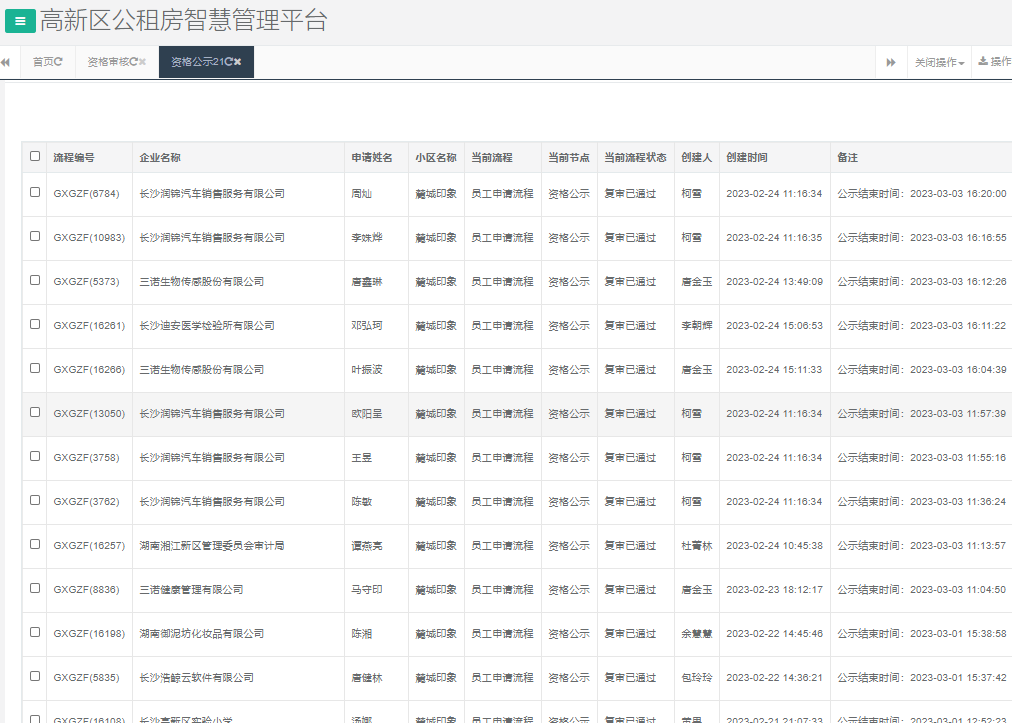
Task: Click applicant name 唐健林 in the table
Action: [366, 678]
